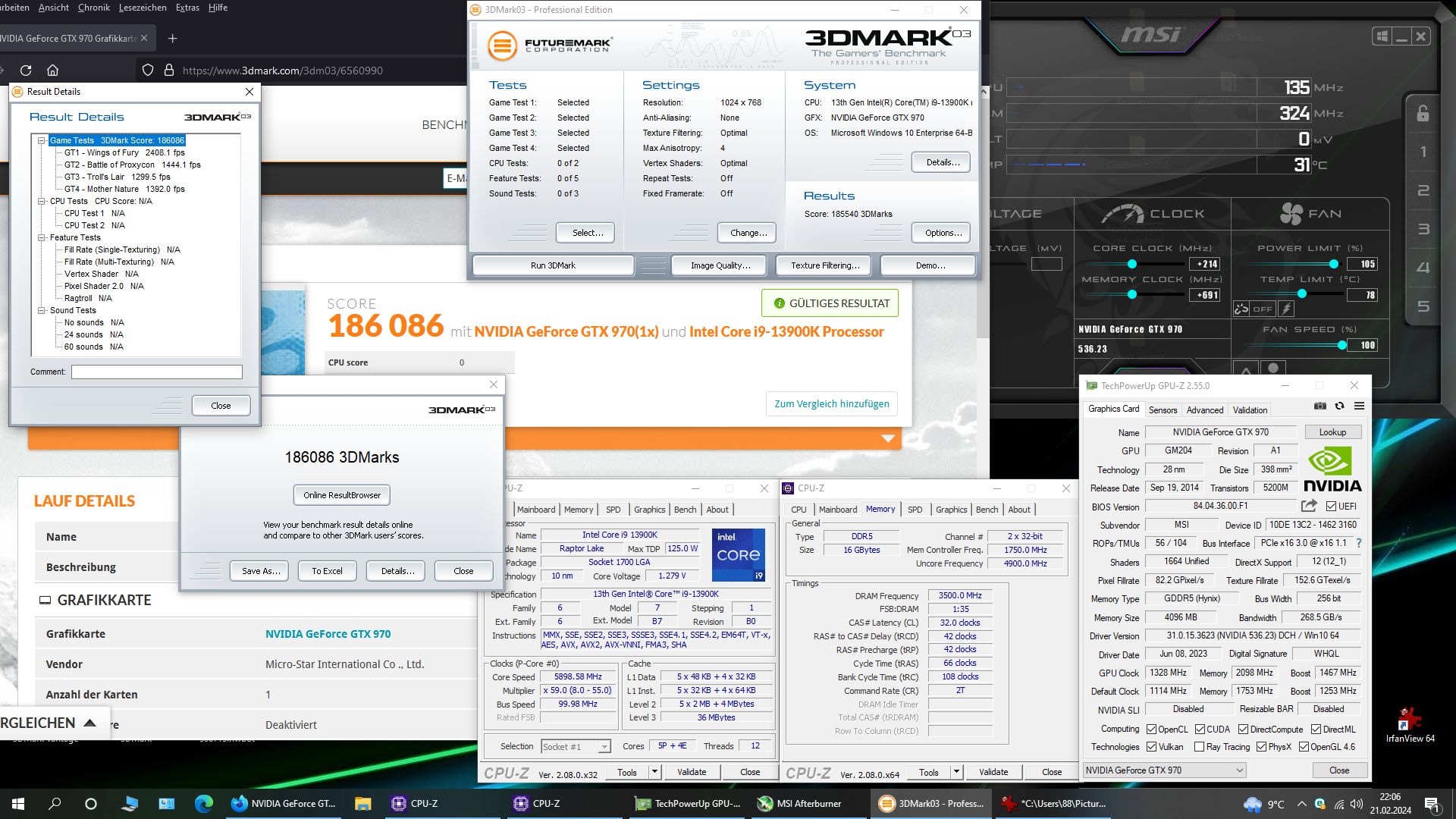The height and width of the screenshot is (819, 1456).
Task: Click the lightning bolt icon in Afterburner's fan panel
Action: click(1286, 309)
